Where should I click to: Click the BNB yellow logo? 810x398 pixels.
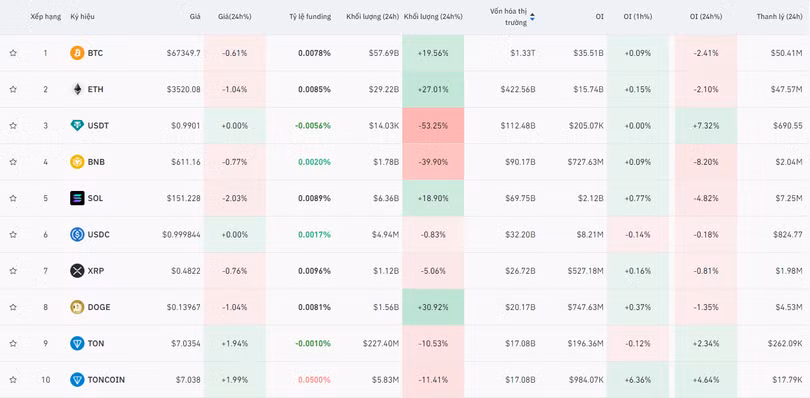(x=77, y=162)
